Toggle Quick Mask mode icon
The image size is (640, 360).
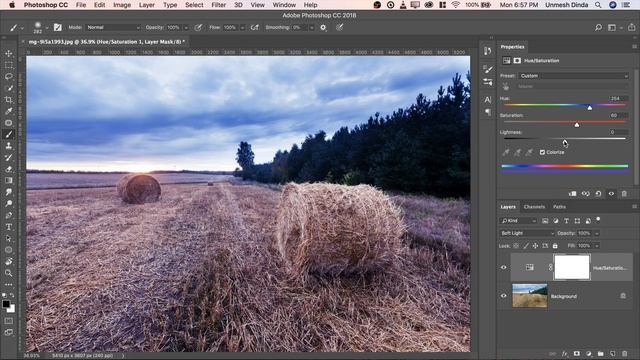click(x=9, y=321)
